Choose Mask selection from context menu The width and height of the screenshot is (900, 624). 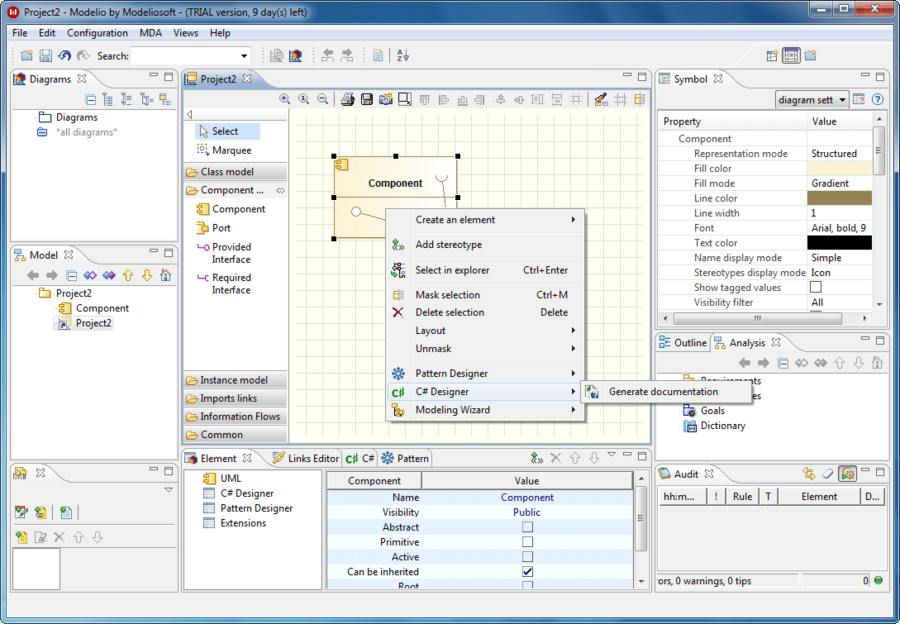(x=485, y=294)
